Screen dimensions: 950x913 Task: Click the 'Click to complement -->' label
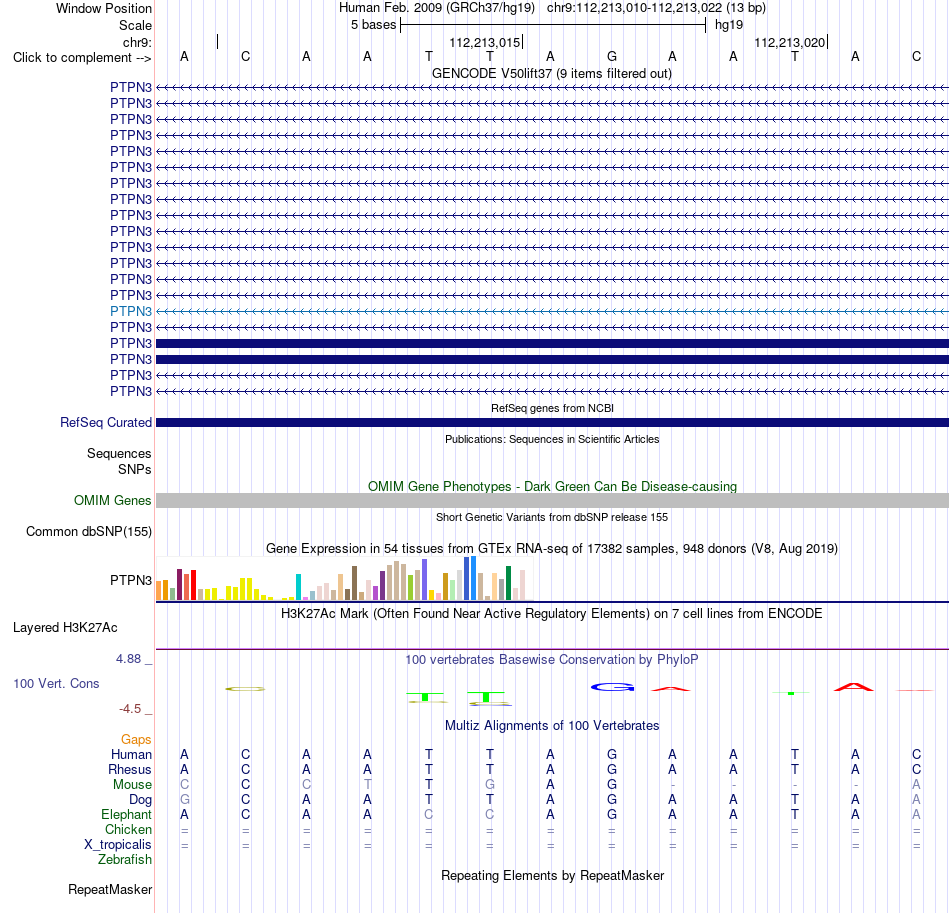coord(82,58)
